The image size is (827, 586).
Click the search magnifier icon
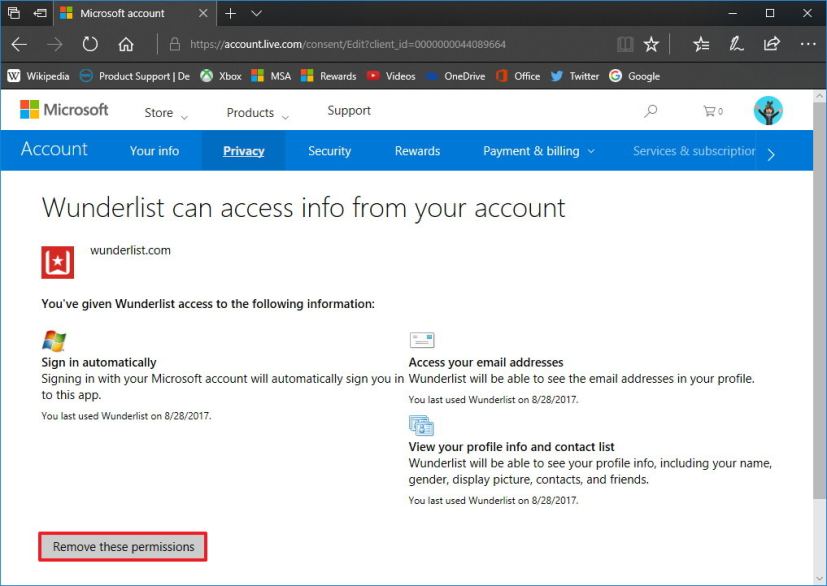click(x=651, y=111)
